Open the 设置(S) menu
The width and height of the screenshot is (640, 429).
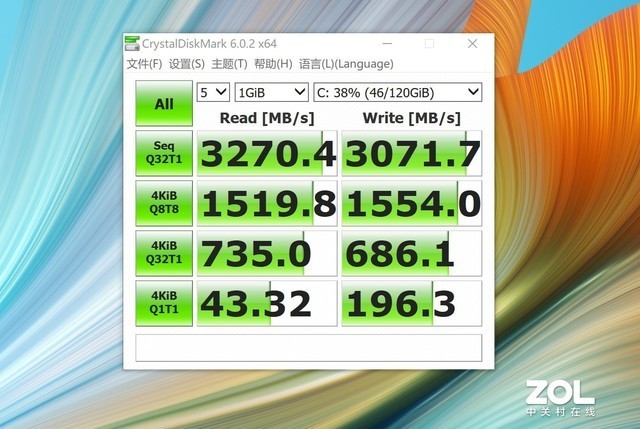187,64
